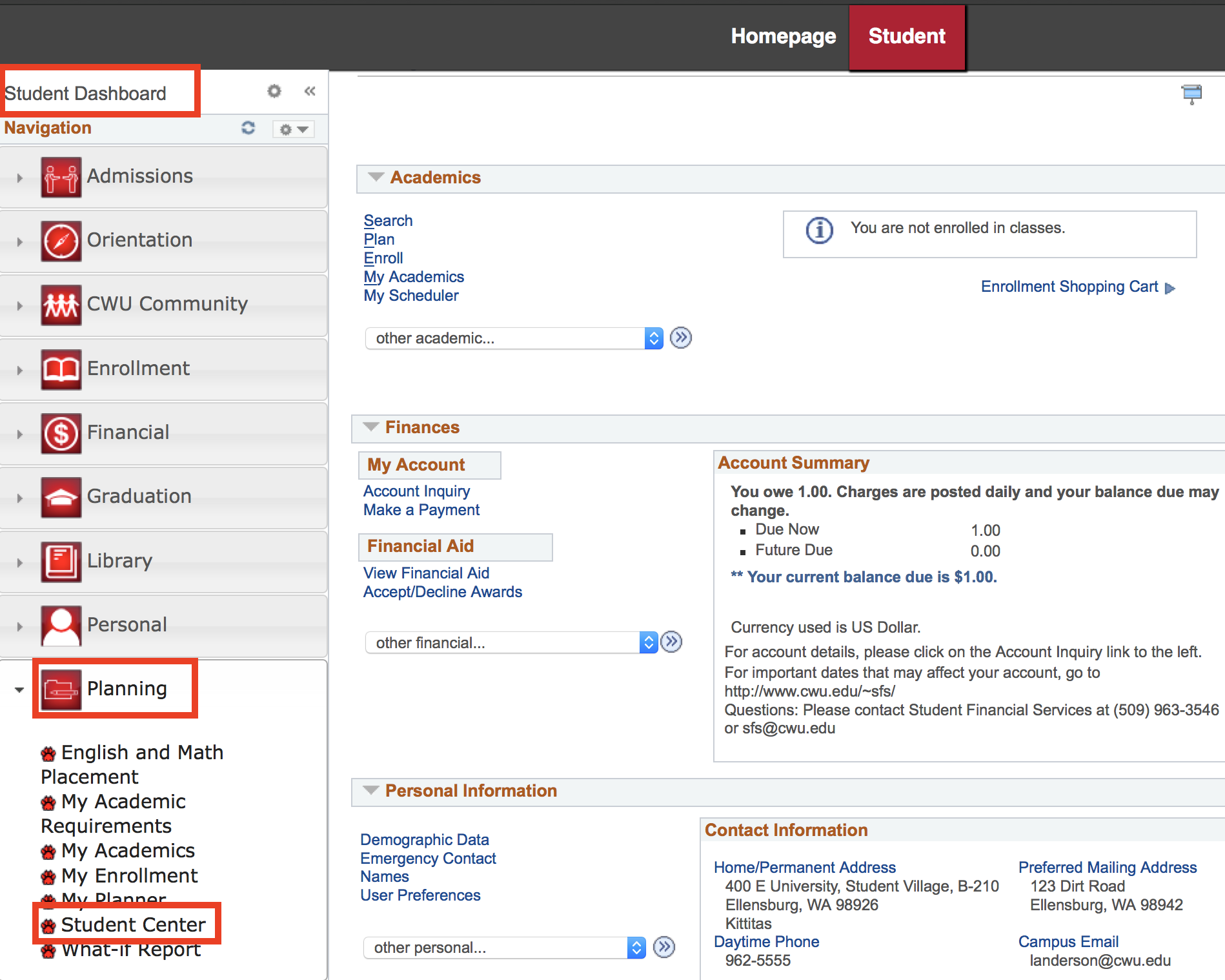This screenshot has width=1225, height=980.
Task: Collapse the Finances section triangle
Action: tap(370, 427)
